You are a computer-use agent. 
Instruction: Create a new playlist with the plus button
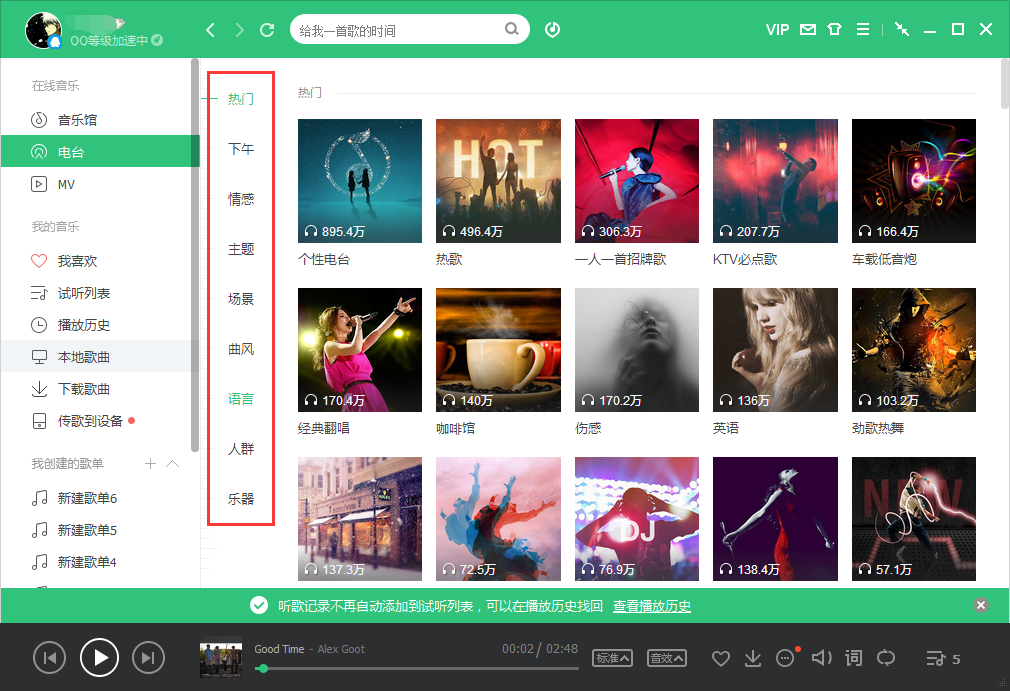(x=148, y=463)
